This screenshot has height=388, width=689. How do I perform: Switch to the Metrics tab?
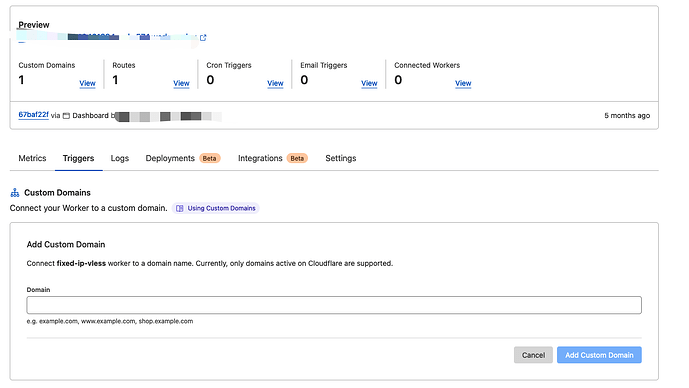point(32,158)
